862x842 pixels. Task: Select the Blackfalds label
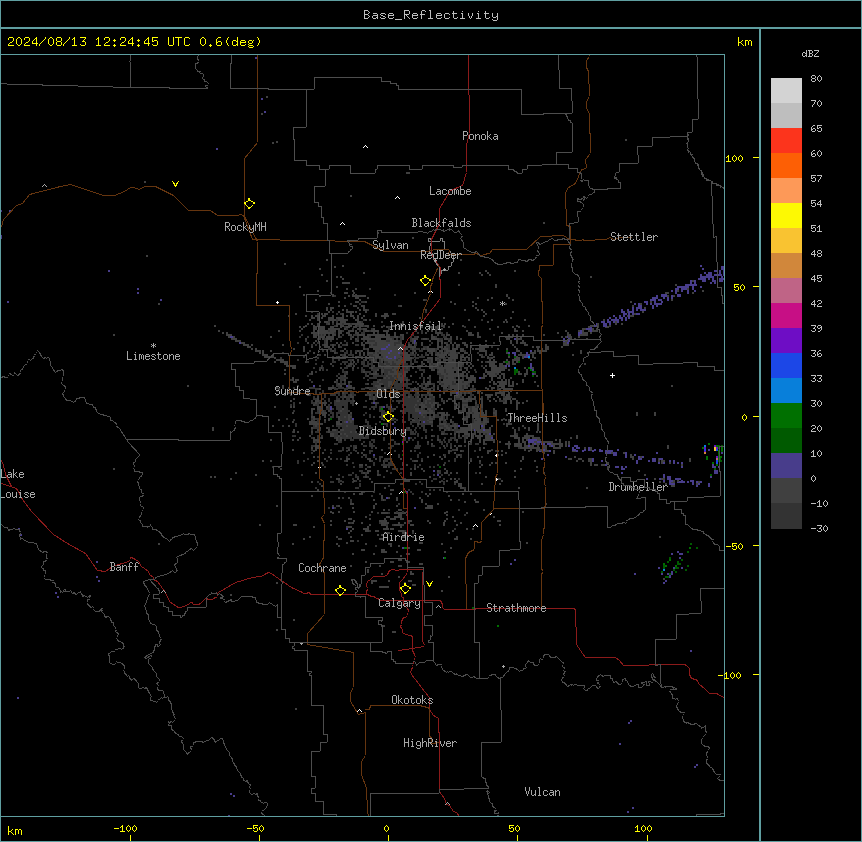[441, 223]
